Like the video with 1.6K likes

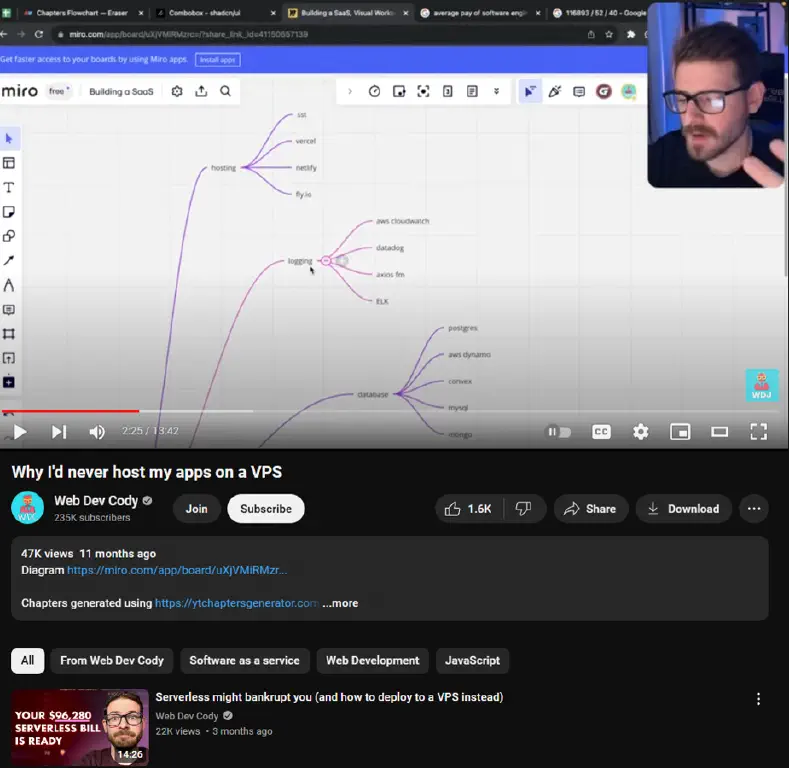click(x=468, y=509)
